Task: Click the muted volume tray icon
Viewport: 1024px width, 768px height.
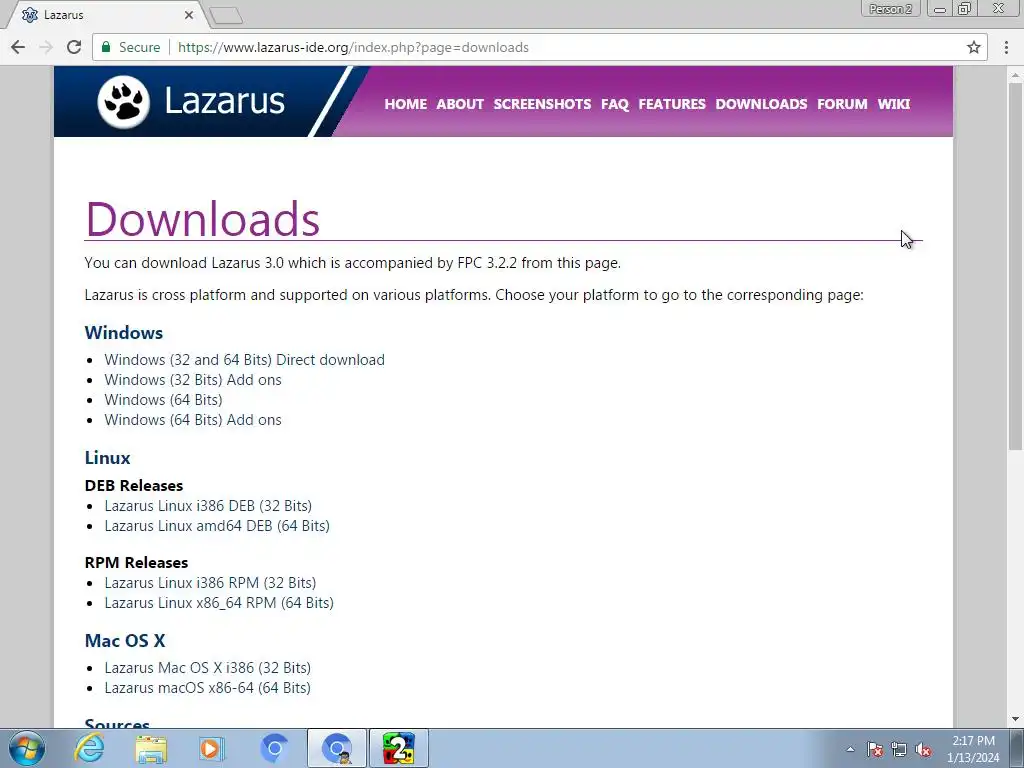Action: 923,750
